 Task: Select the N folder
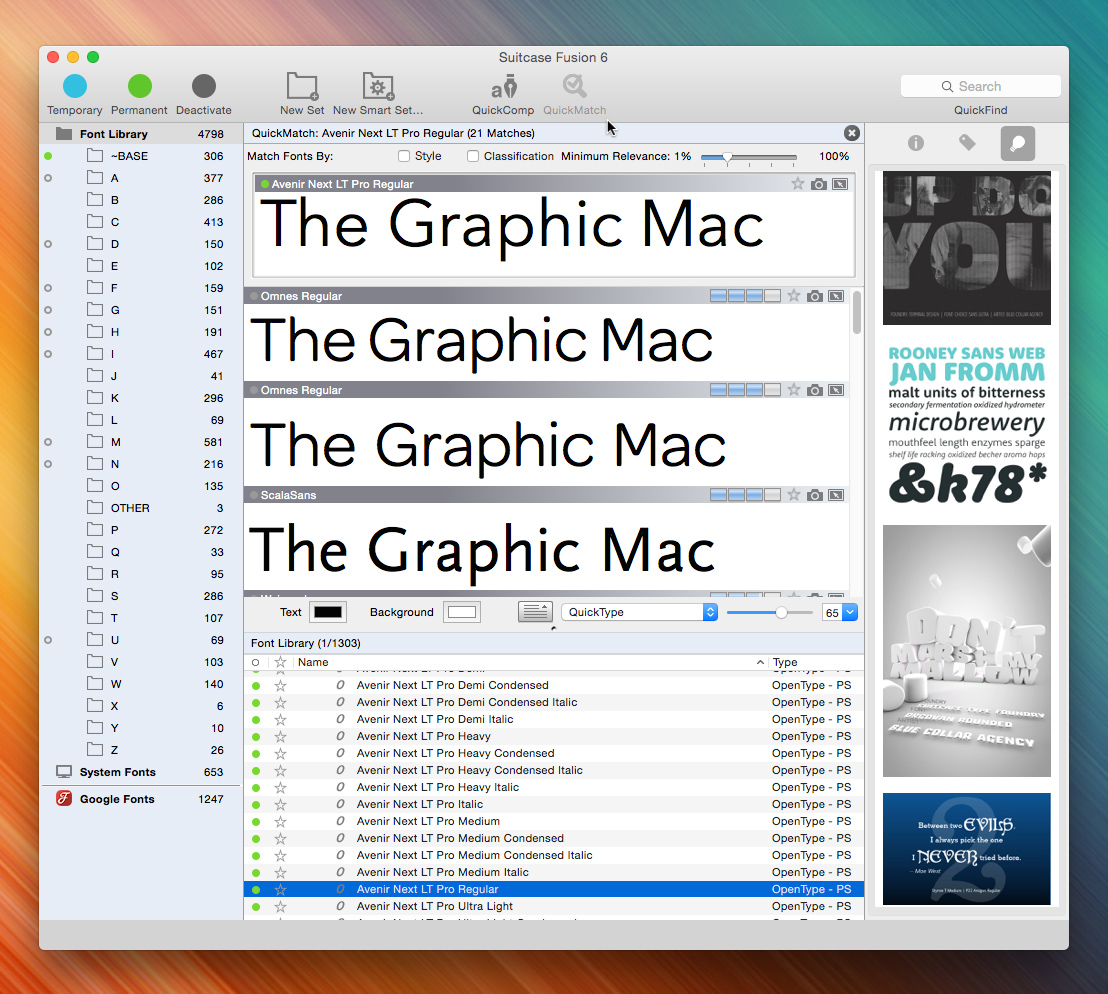coord(140,464)
